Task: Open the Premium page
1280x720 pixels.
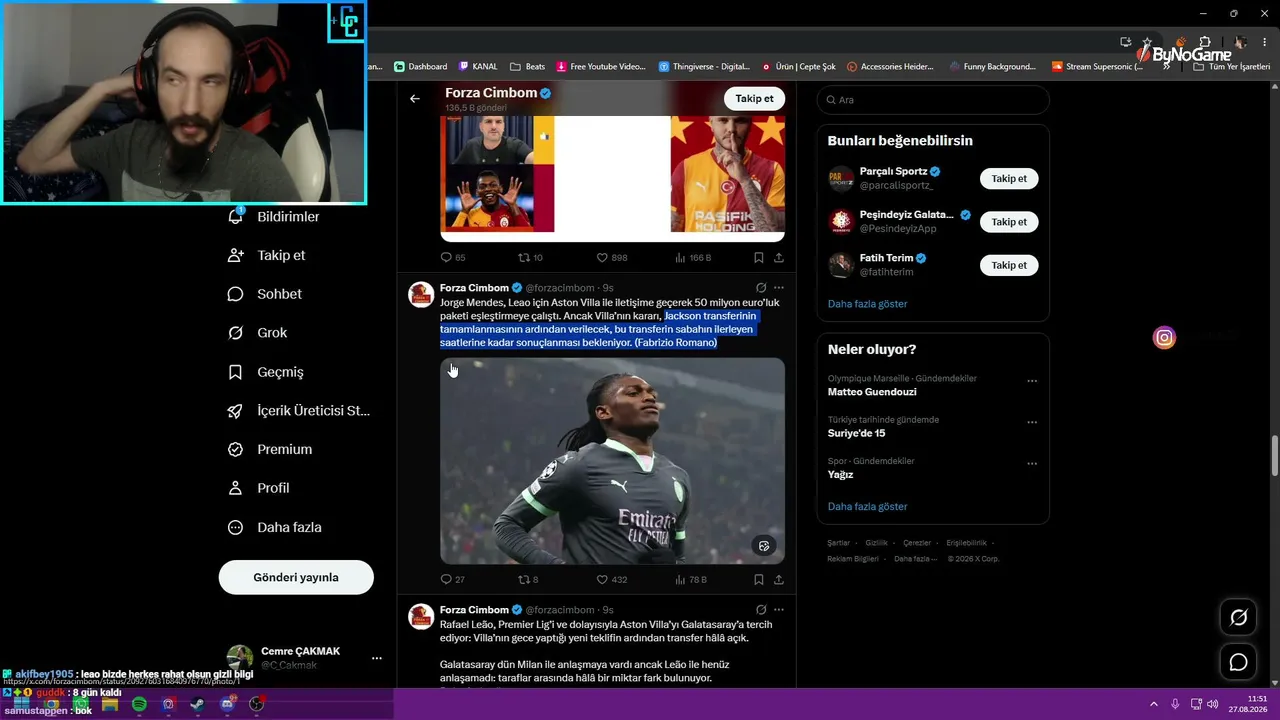Action: click(269, 450)
